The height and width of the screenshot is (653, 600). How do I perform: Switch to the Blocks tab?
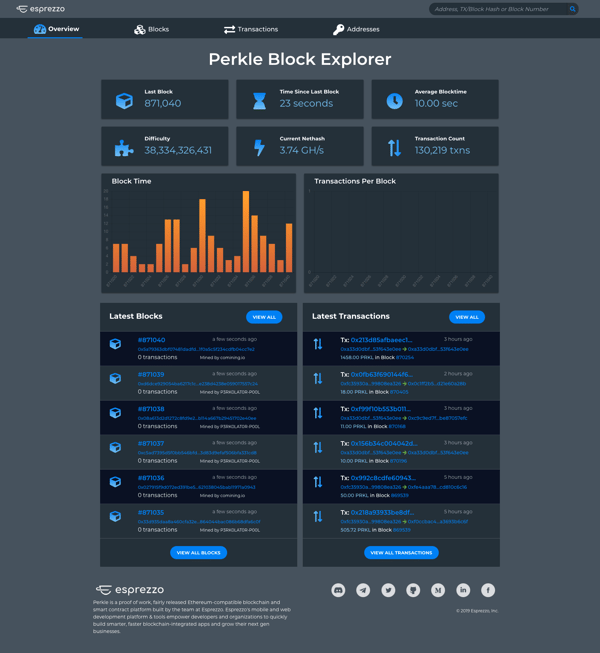tap(152, 29)
